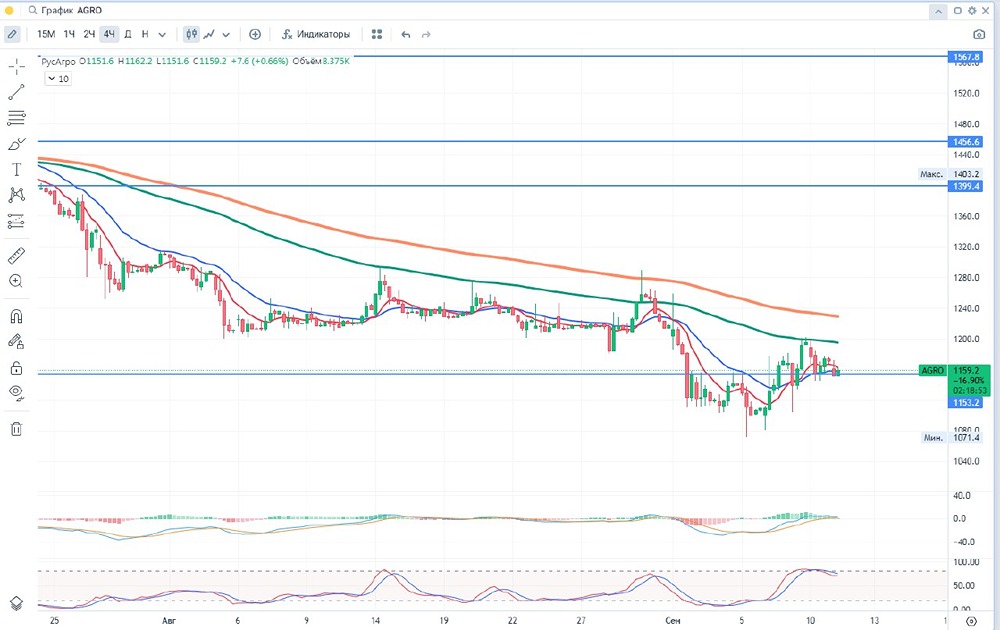Screen dimensions: 1000x630
Task: Delete drawings with the trash icon
Action: (x=17, y=429)
